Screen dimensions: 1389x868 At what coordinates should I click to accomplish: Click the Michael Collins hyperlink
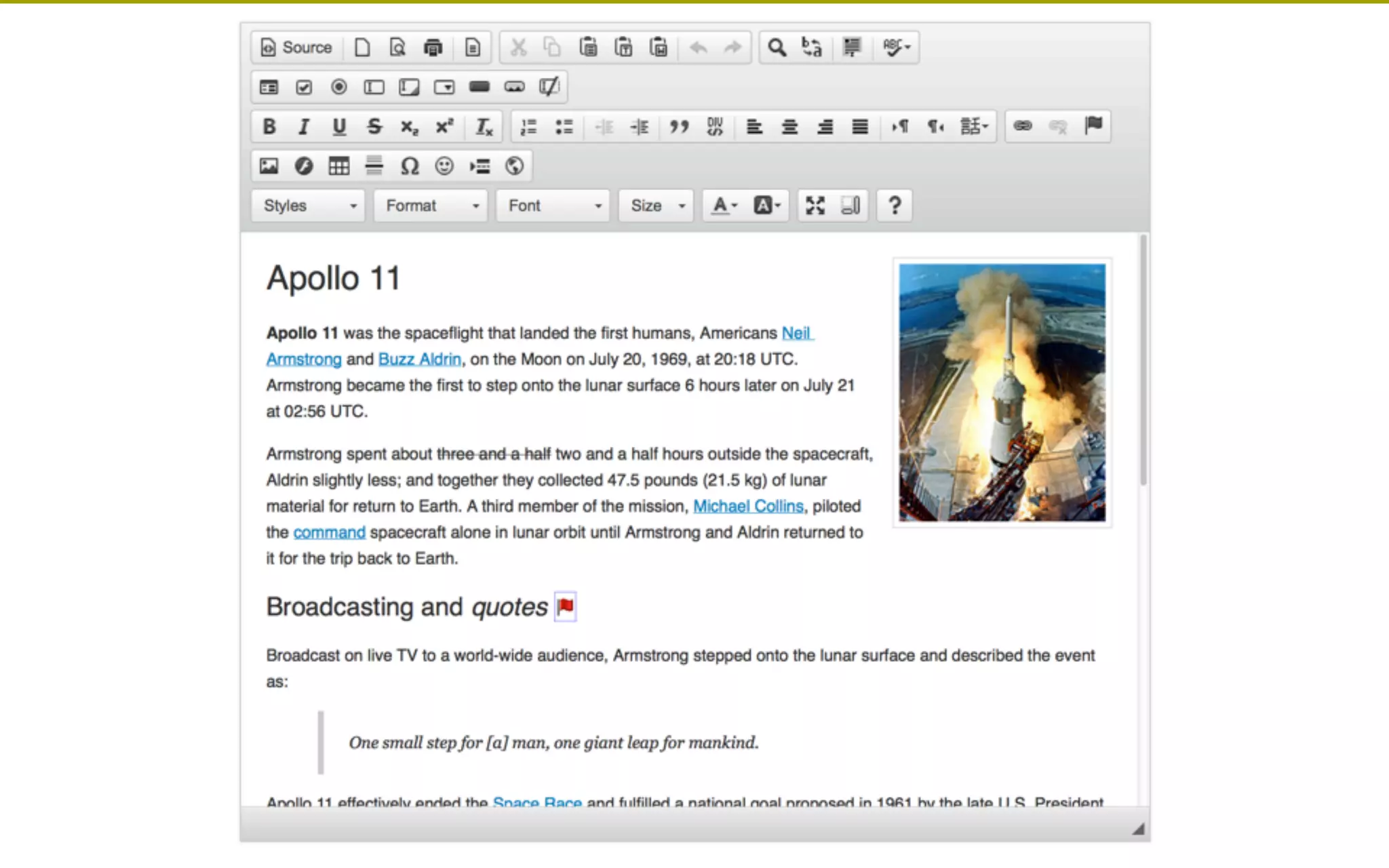tap(747, 506)
